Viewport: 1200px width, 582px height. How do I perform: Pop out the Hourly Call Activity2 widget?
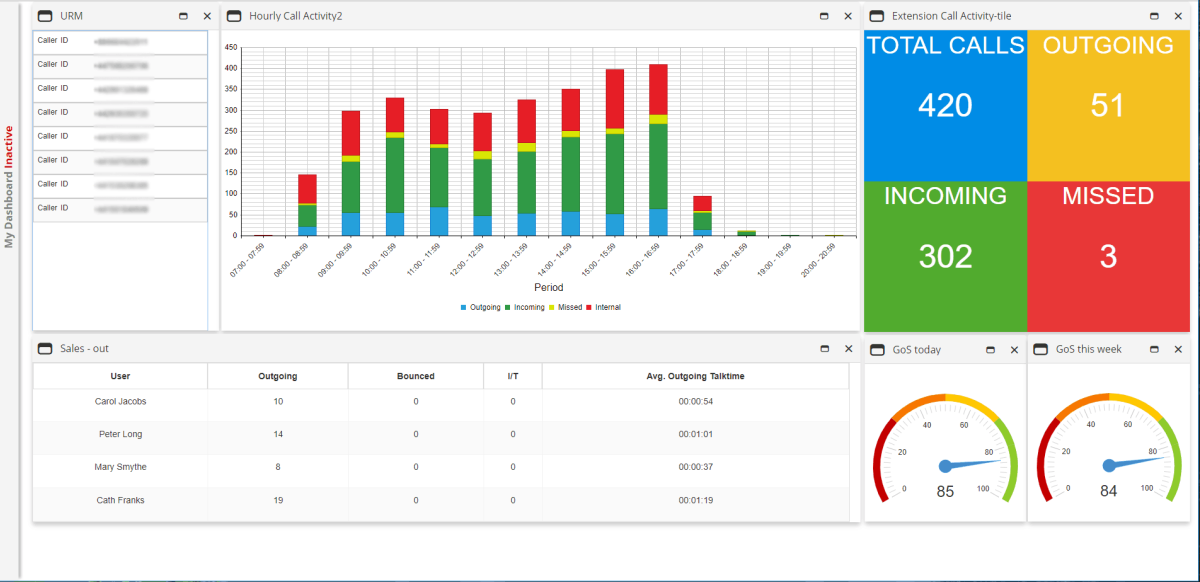click(823, 15)
